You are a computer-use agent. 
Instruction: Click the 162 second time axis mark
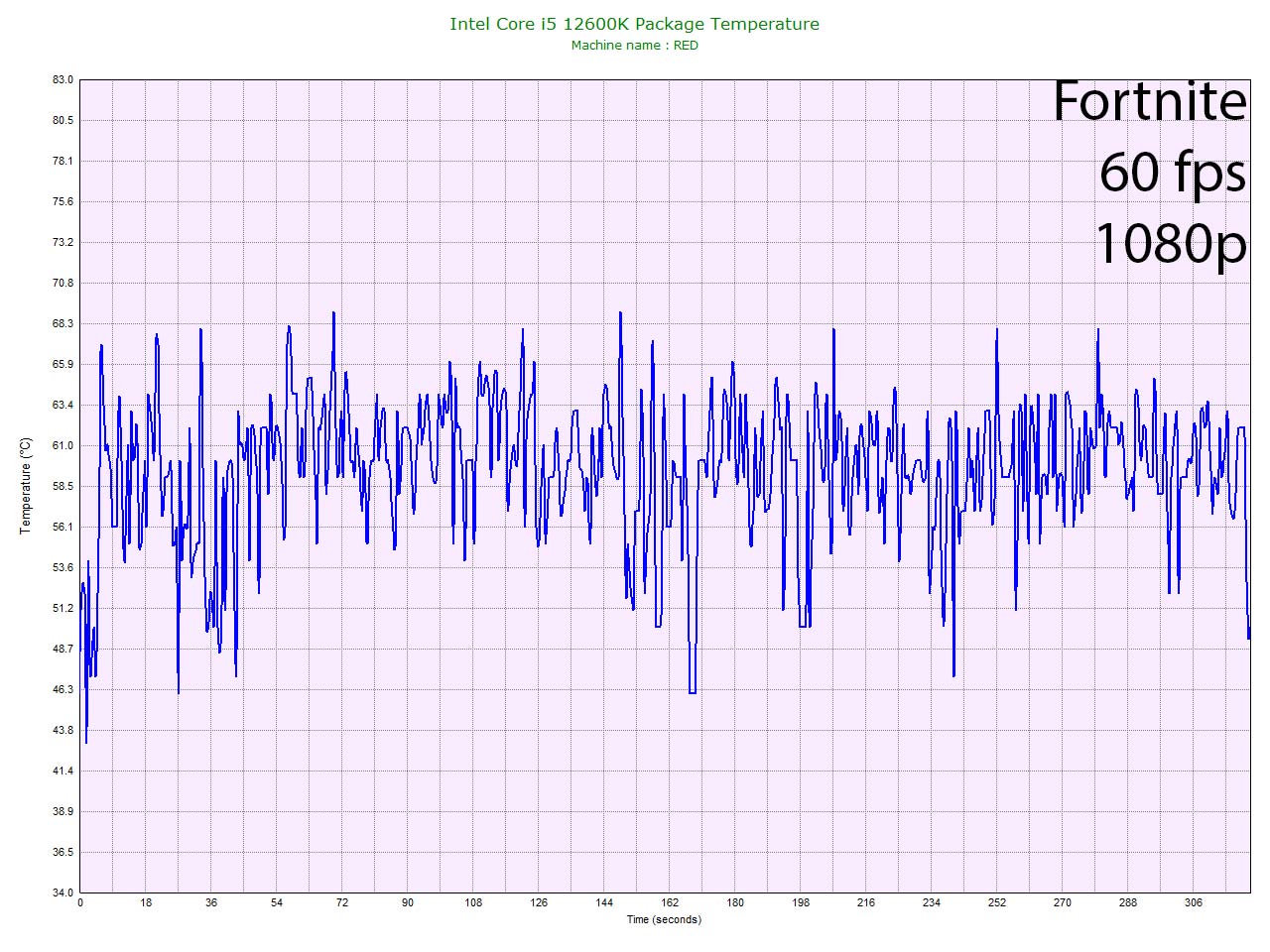(x=670, y=903)
